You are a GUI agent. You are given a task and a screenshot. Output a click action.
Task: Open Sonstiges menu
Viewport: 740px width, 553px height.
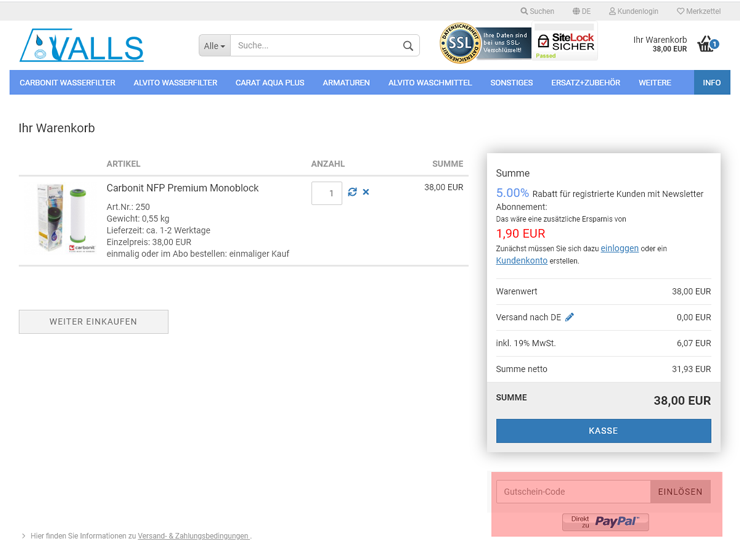click(512, 83)
